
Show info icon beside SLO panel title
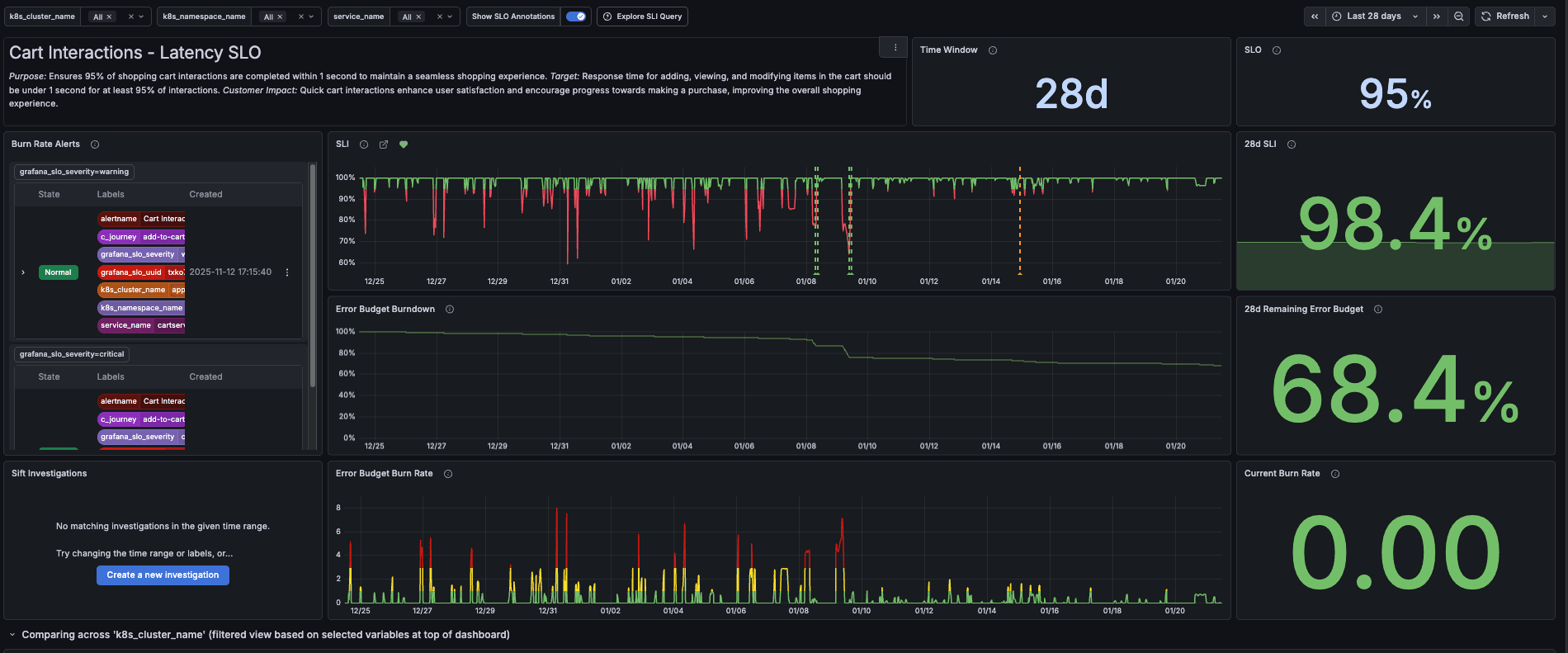[1277, 50]
